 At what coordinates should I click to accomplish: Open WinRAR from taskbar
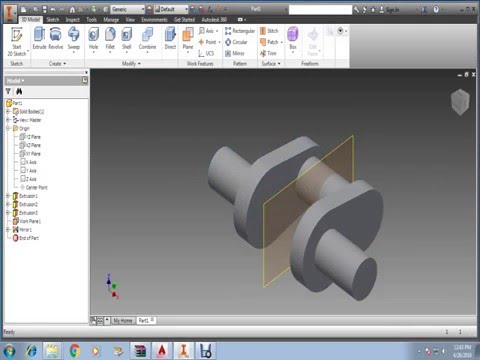(x=140, y=351)
